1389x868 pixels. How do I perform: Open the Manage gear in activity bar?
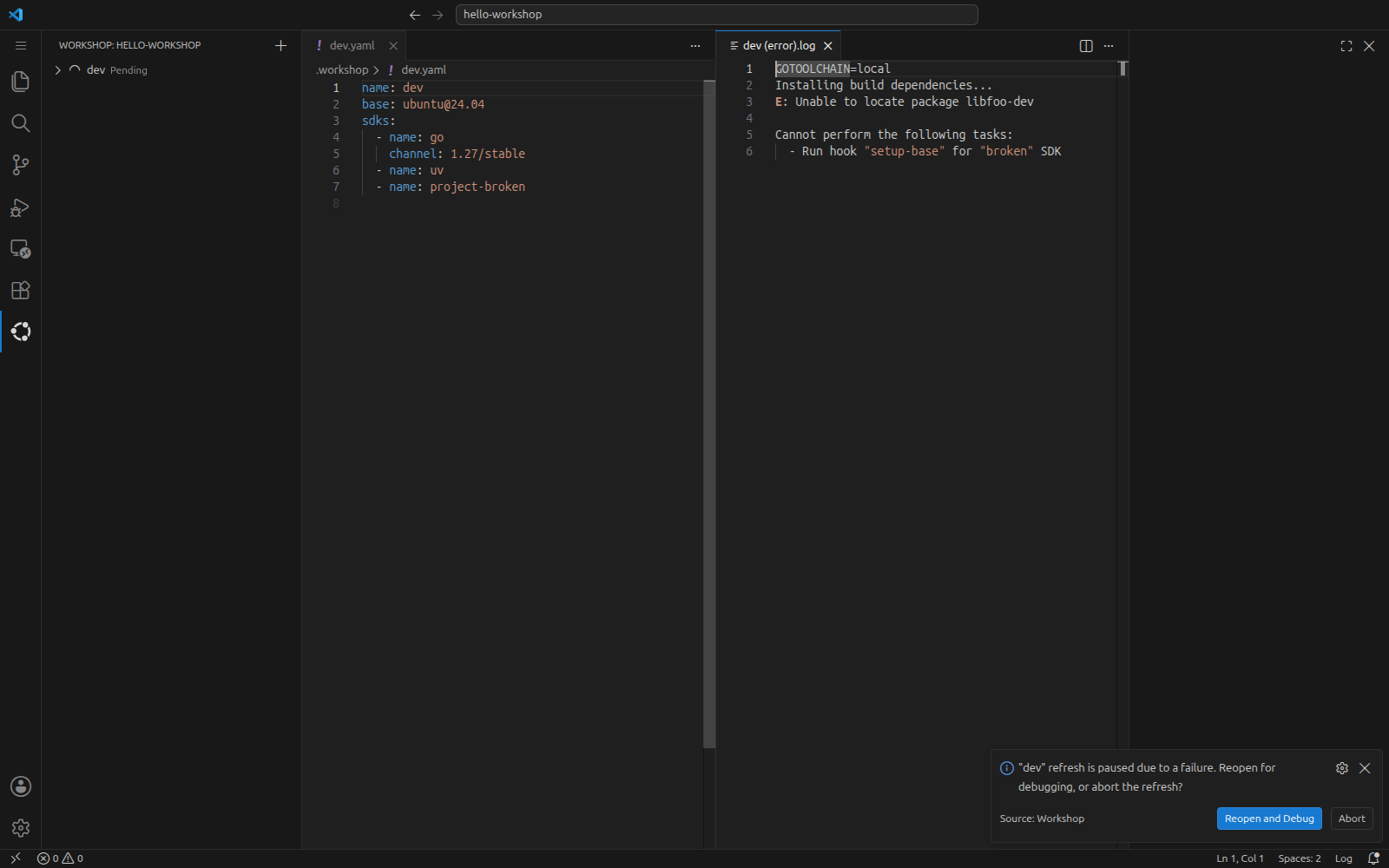[x=21, y=828]
